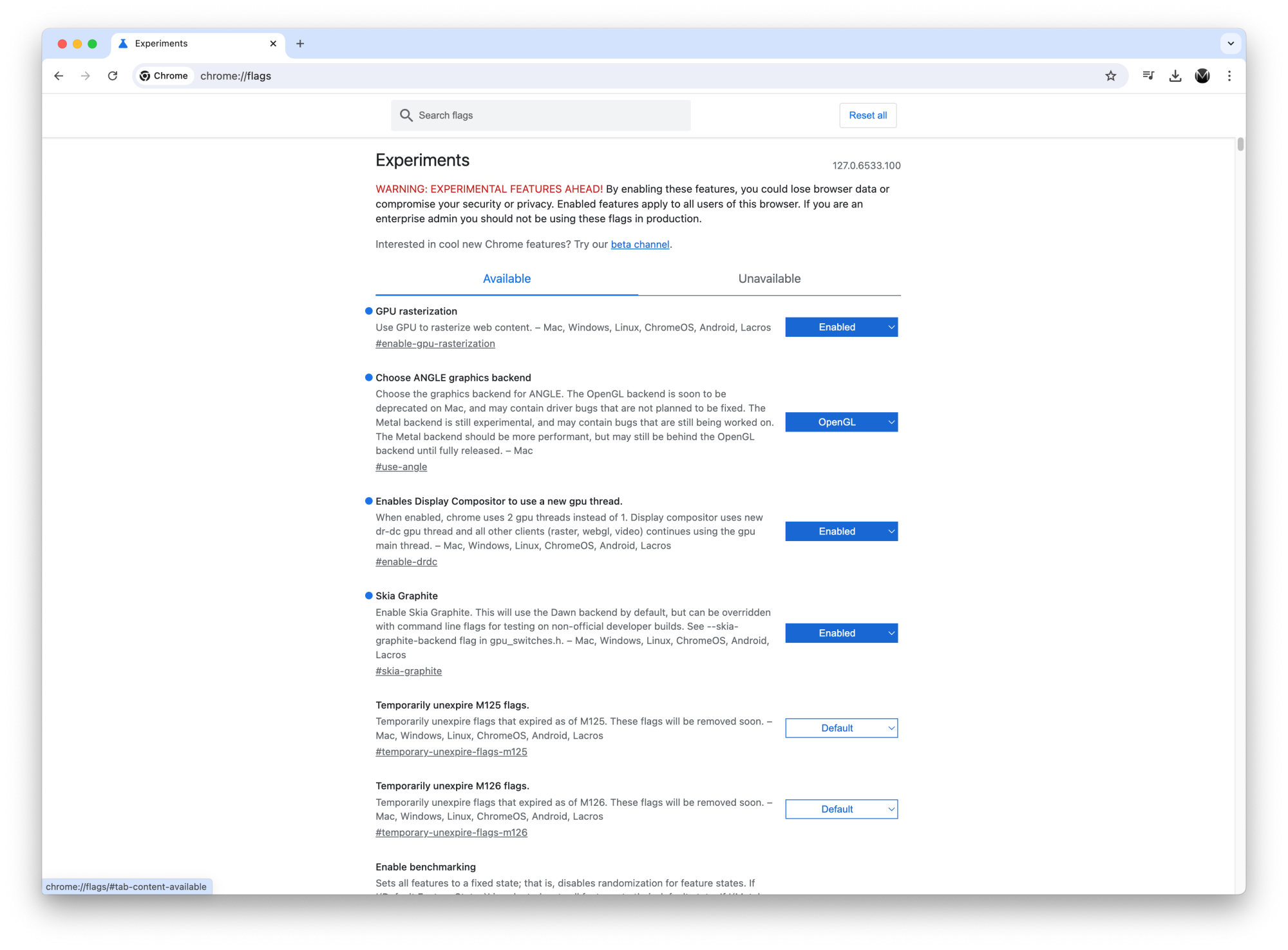This screenshot has height=950, width=1288.
Task: Open GPU rasterization Enabled dropdown
Action: 841,327
